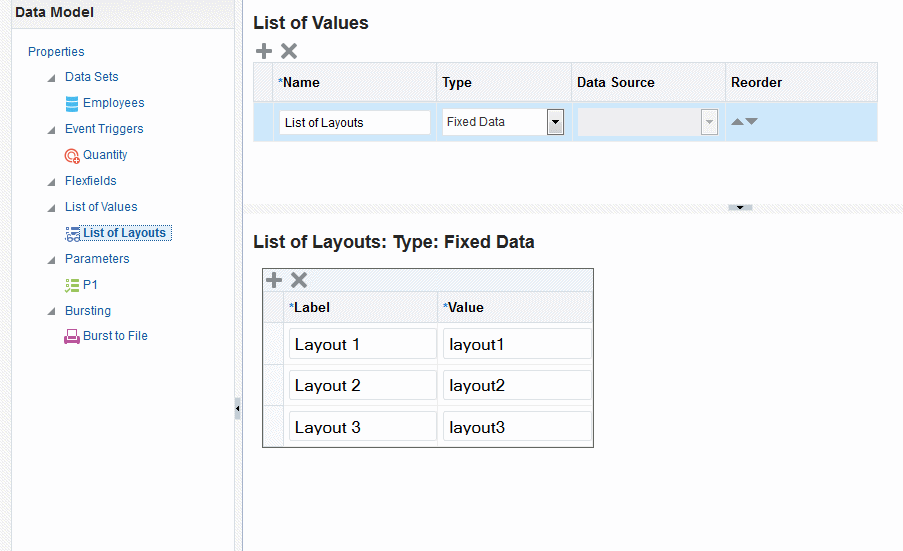This screenshot has width=903, height=551.
Task: Click the delete row icon in fixed data table
Action: [299, 281]
